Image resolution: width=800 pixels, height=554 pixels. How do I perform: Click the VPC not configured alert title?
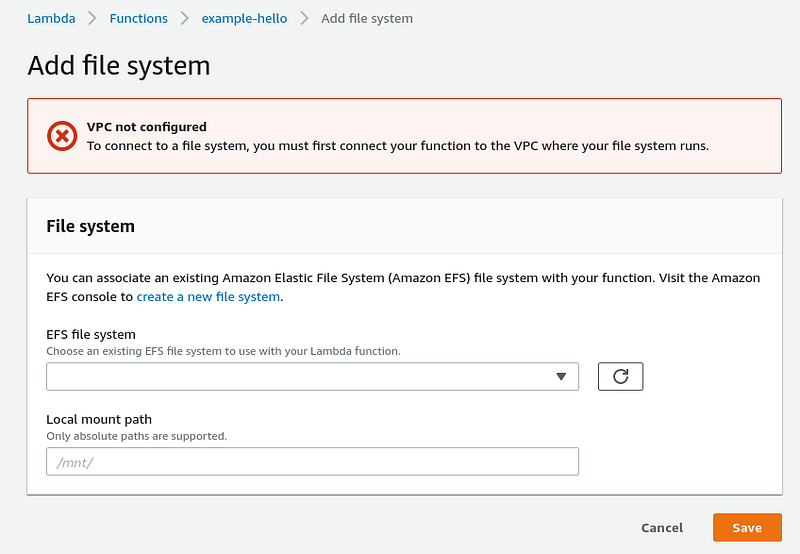(x=146, y=127)
